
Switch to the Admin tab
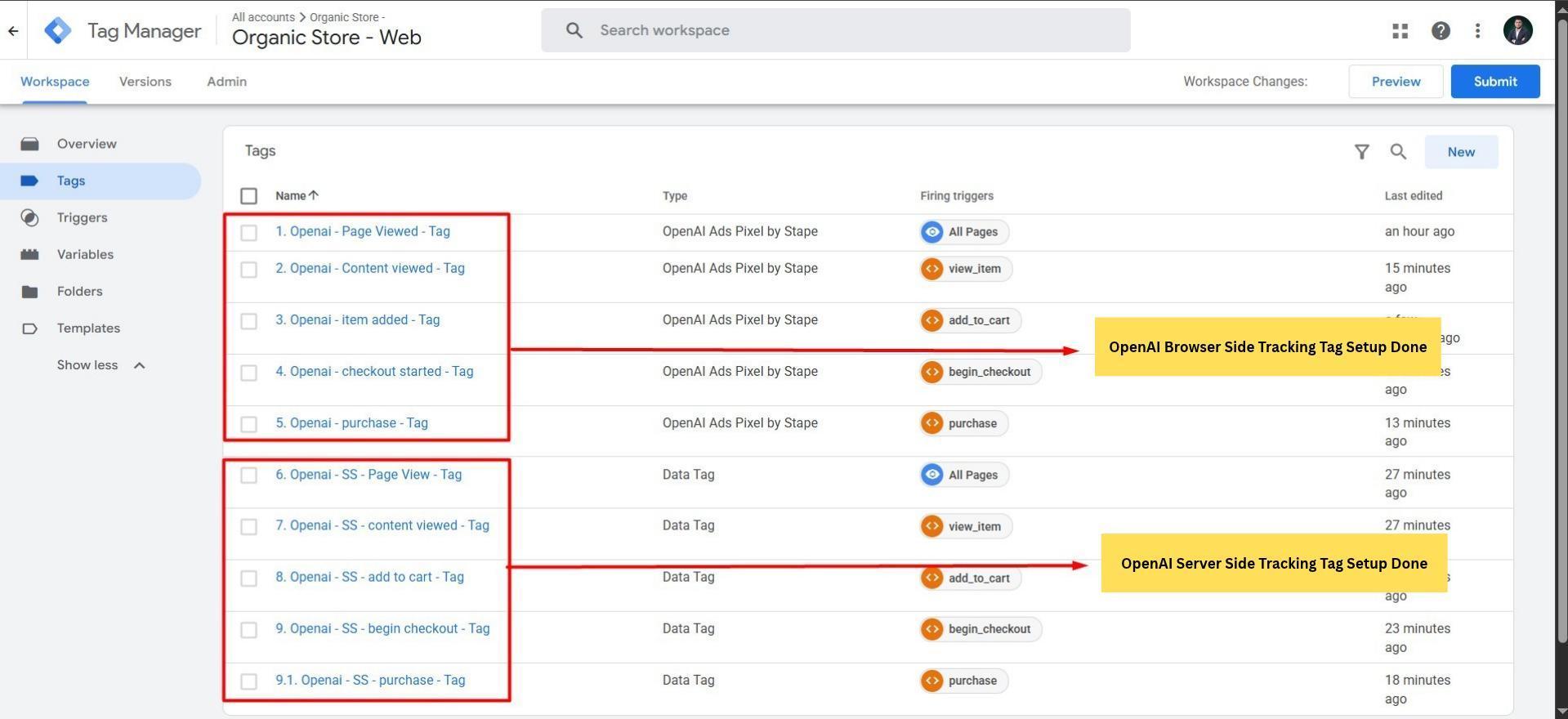(226, 82)
